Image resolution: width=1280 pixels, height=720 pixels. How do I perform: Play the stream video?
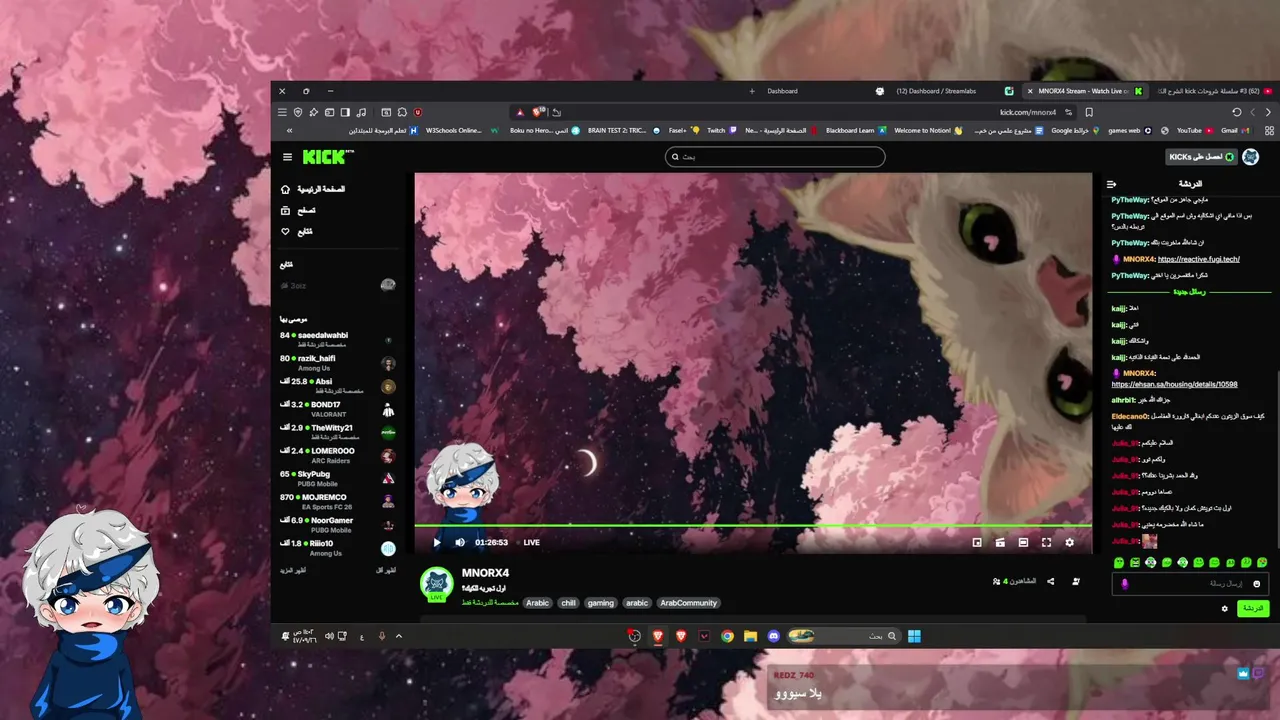click(437, 542)
